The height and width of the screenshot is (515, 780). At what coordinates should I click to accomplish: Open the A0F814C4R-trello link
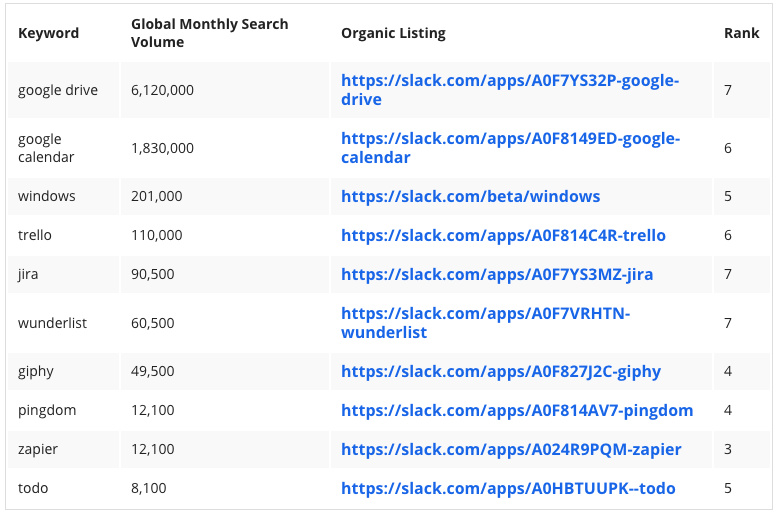503,235
